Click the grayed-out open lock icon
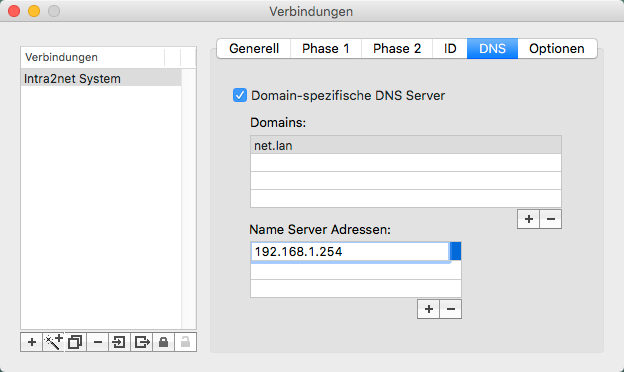Screen dimensions: 624x372 [x=185, y=342]
